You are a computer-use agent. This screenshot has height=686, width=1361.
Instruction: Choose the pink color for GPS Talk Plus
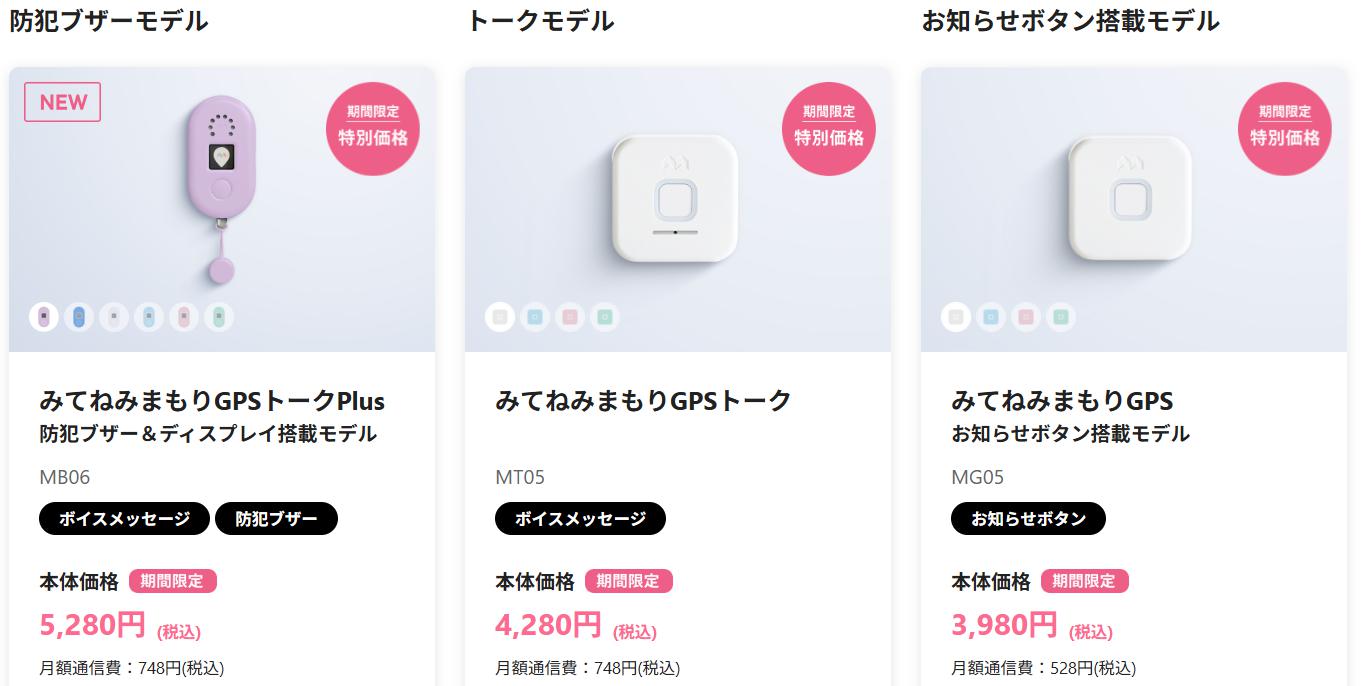[184, 318]
